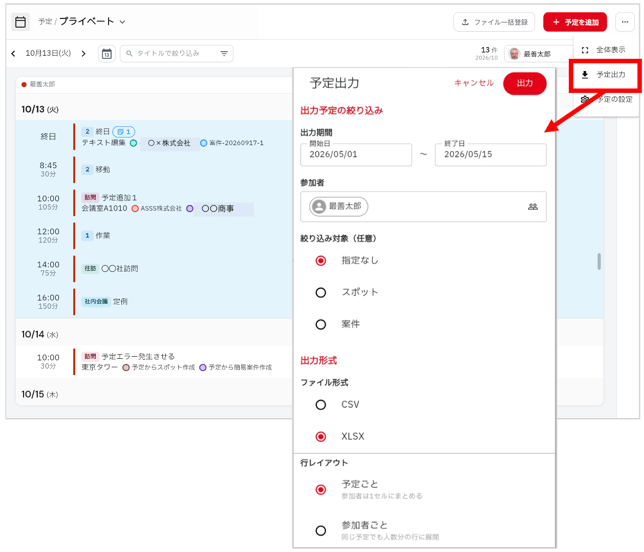Click the 案件-20260917-1 link

[x=236, y=143]
